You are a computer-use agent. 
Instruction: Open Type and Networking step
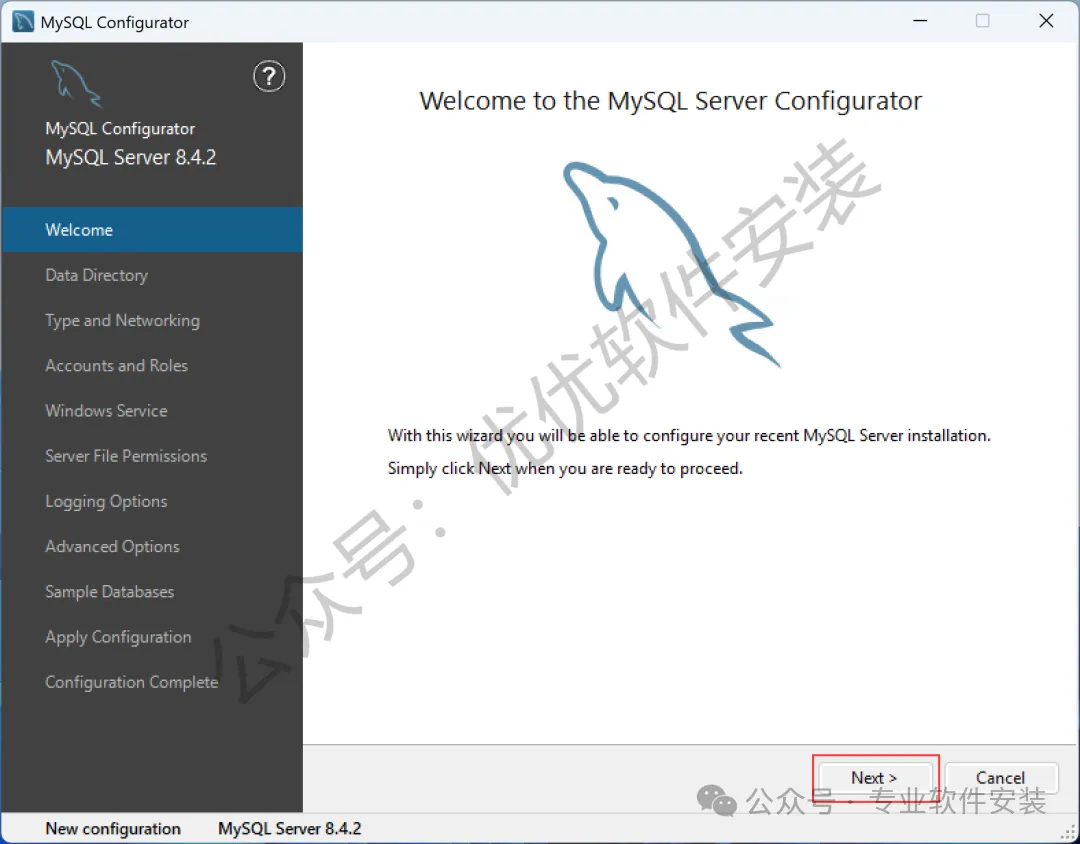[x=152, y=320]
